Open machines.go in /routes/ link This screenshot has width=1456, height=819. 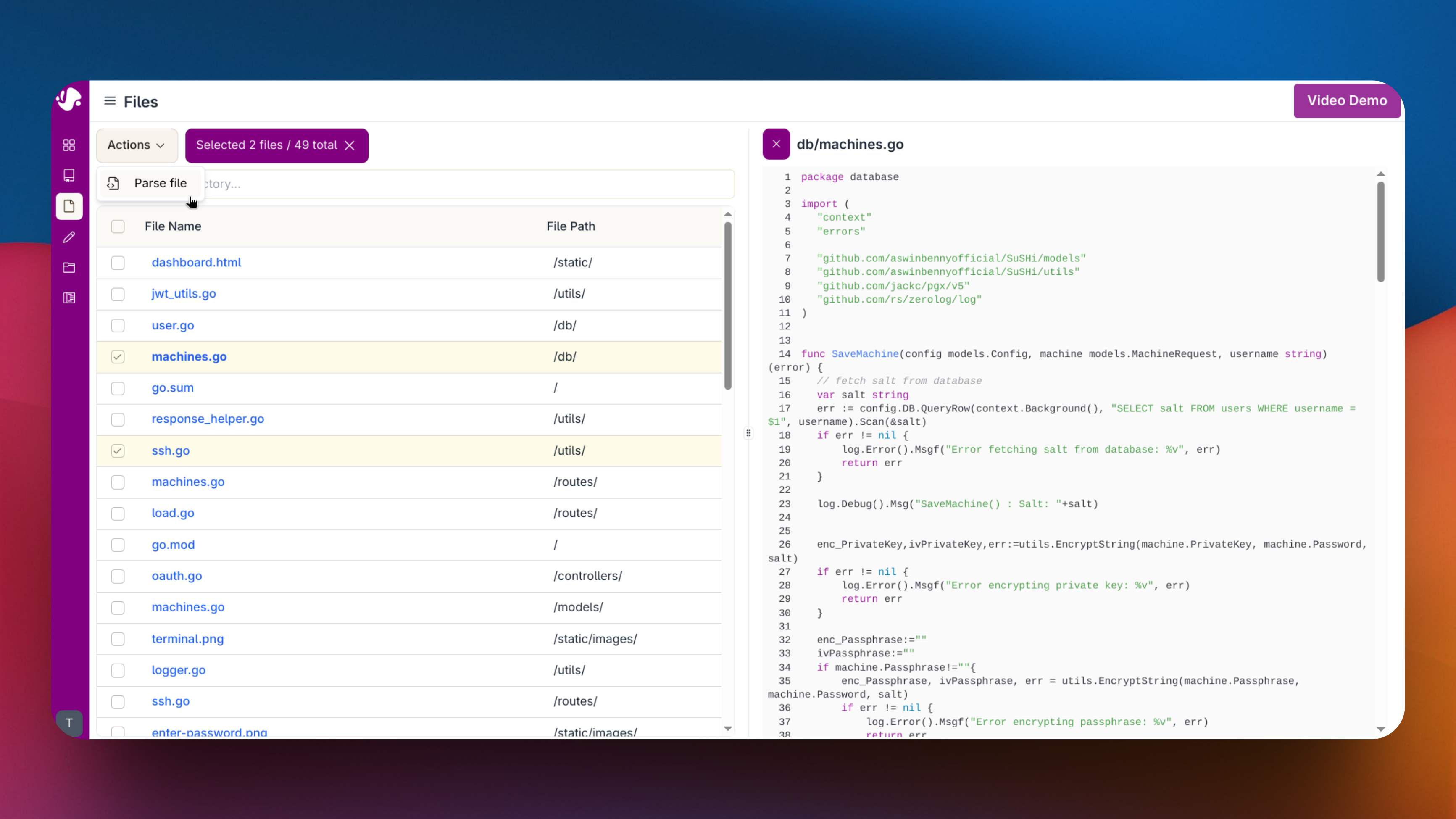click(x=188, y=482)
